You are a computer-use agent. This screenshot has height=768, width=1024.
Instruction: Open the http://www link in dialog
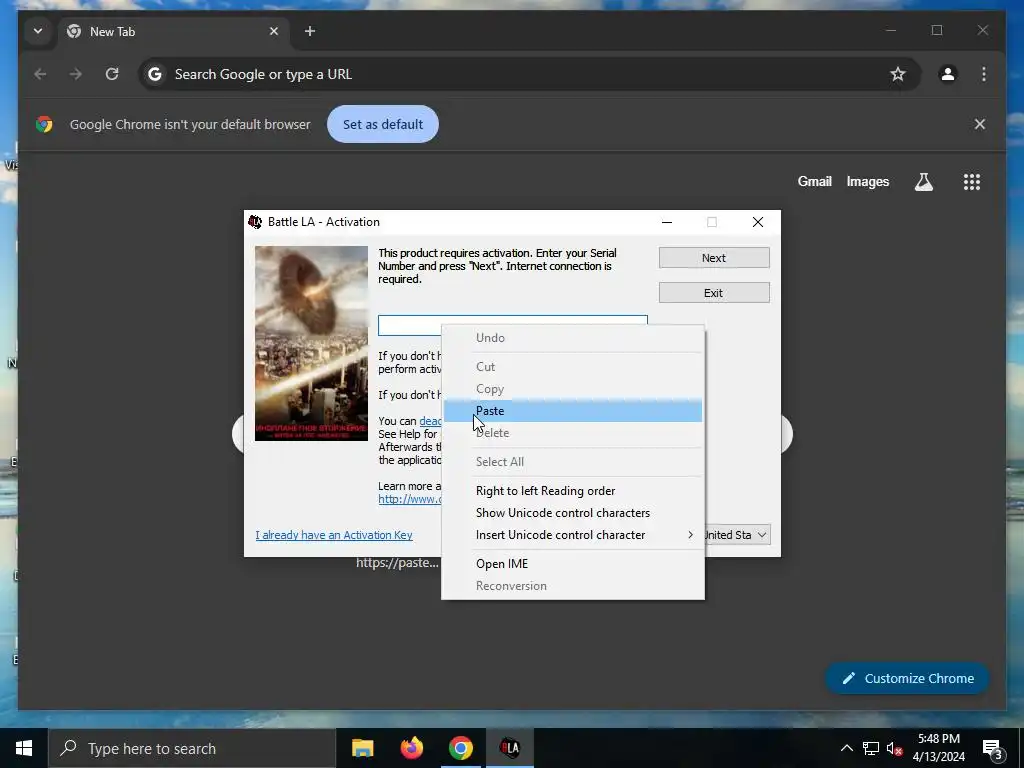point(409,499)
